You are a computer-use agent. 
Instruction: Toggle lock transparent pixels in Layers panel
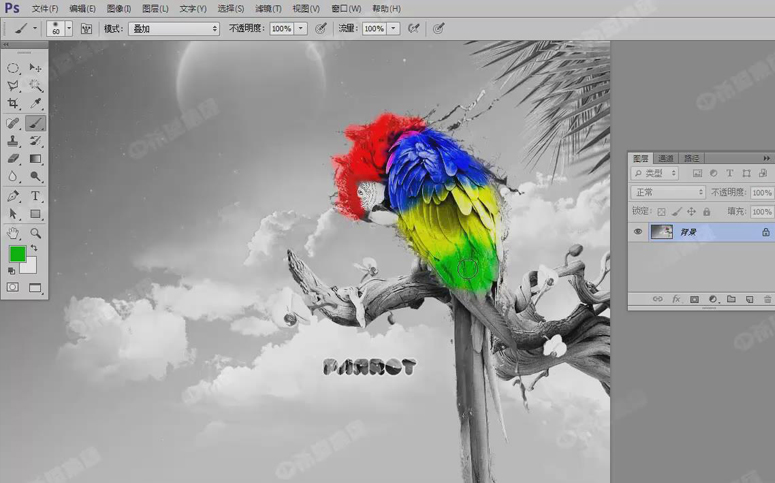(662, 212)
